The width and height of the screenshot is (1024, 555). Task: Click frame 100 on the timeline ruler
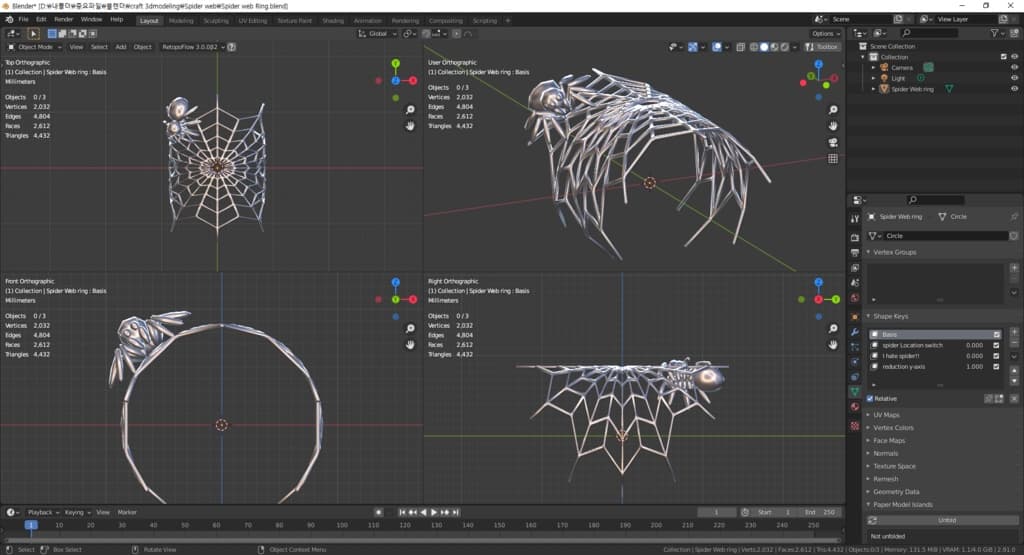tap(342, 525)
